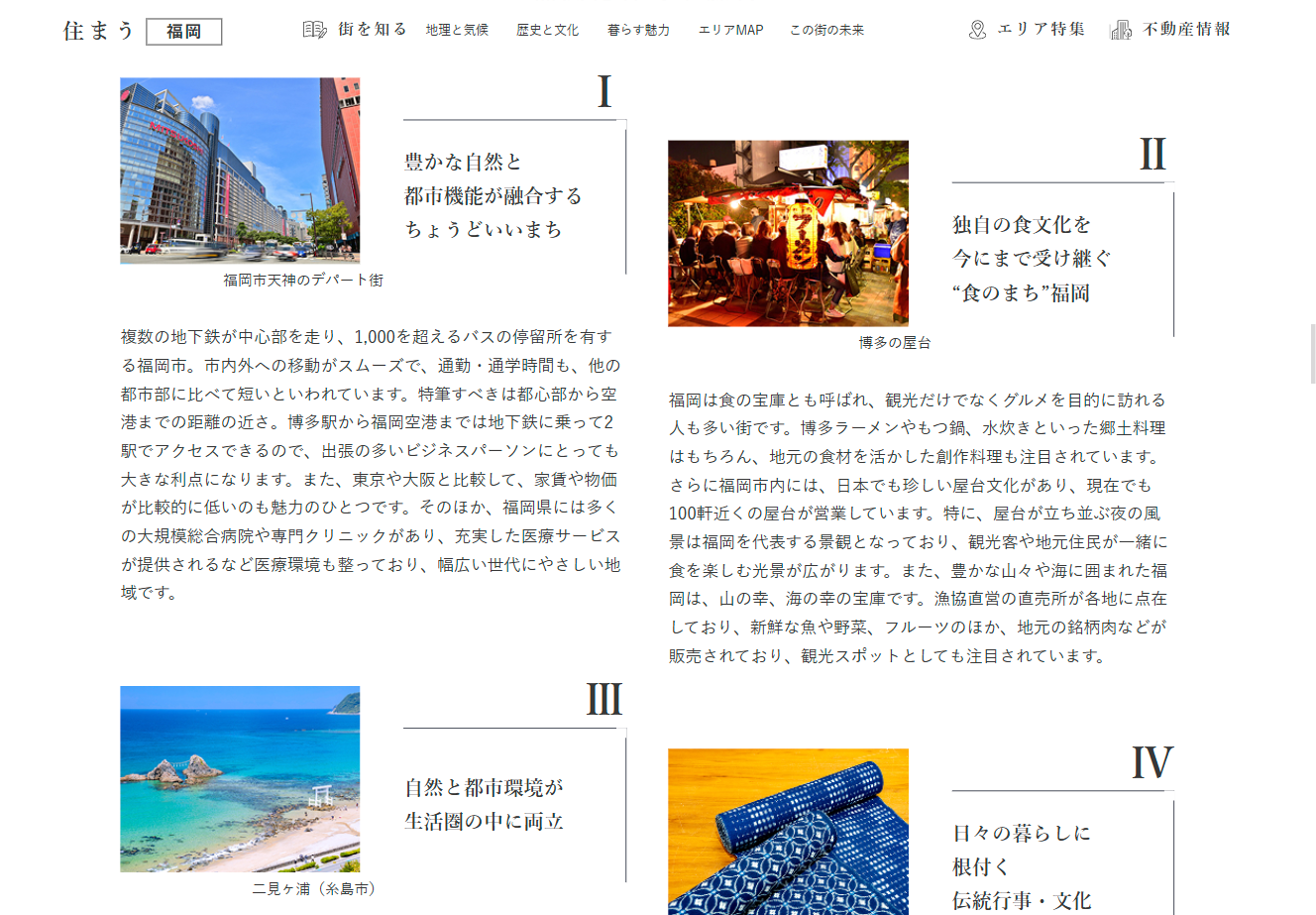Screen dimensions: 1316x915
Task: Open the 歴史と文化 nav item
Action: [x=547, y=30]
